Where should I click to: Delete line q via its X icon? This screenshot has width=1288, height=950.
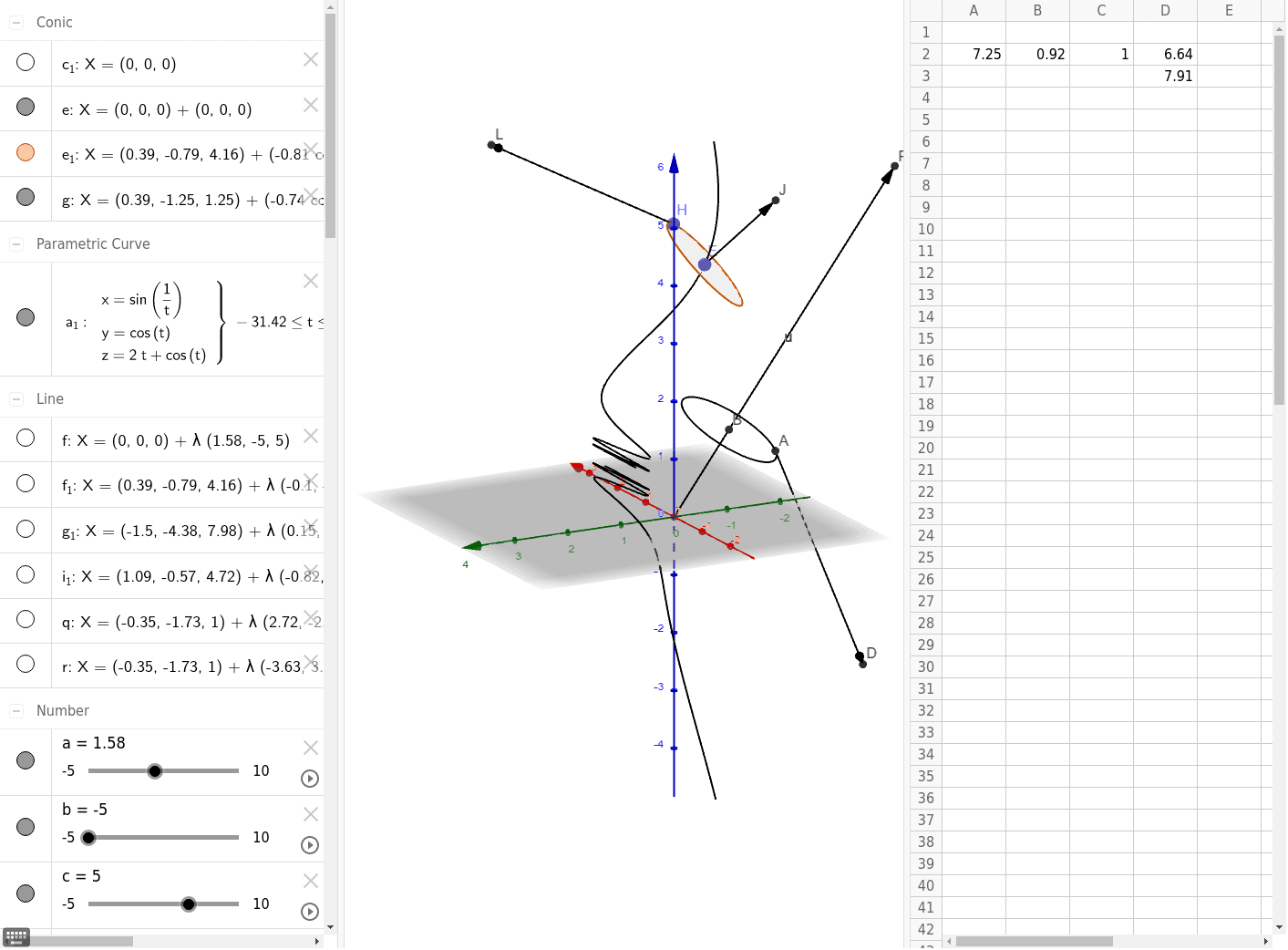tap(310, 615)
